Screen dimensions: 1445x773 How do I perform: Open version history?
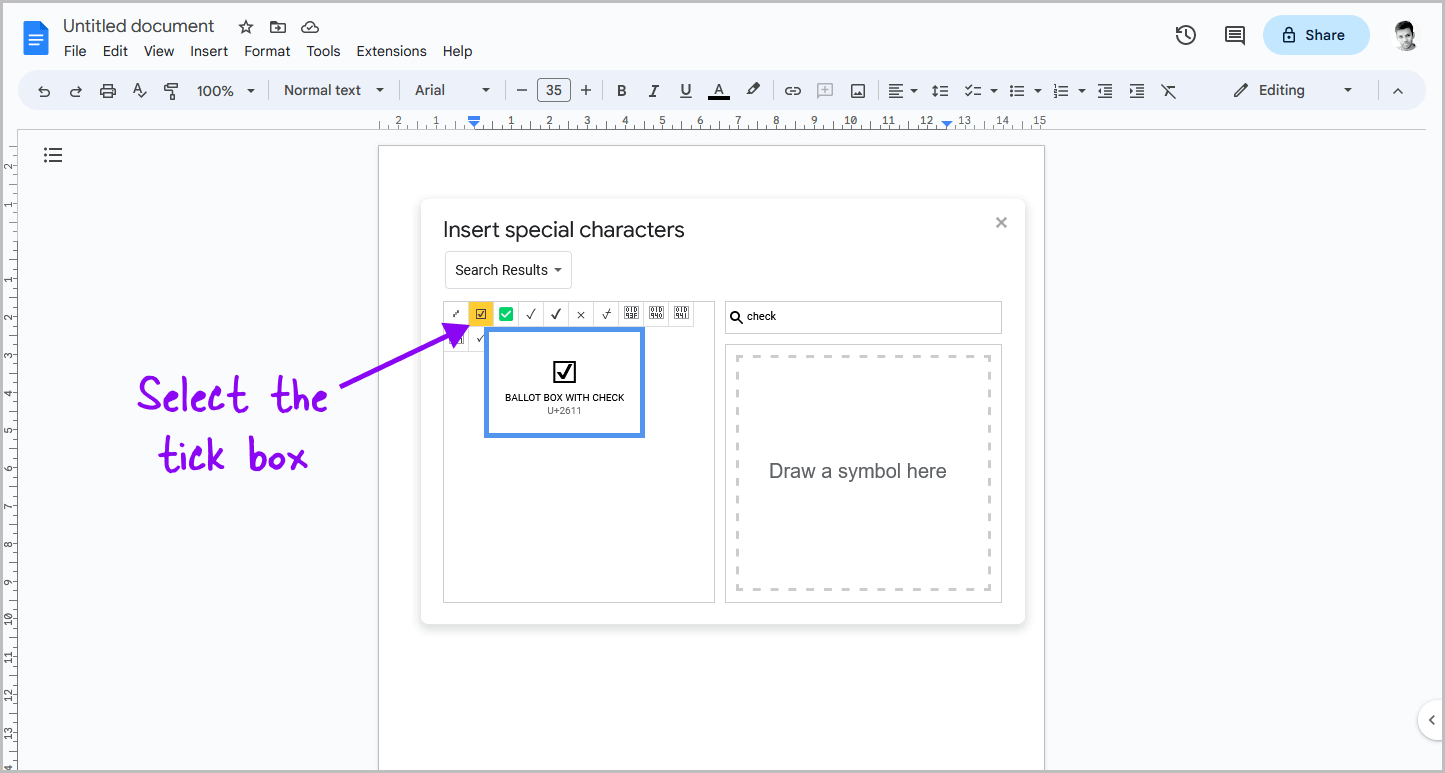click(x=1185, y=35)
